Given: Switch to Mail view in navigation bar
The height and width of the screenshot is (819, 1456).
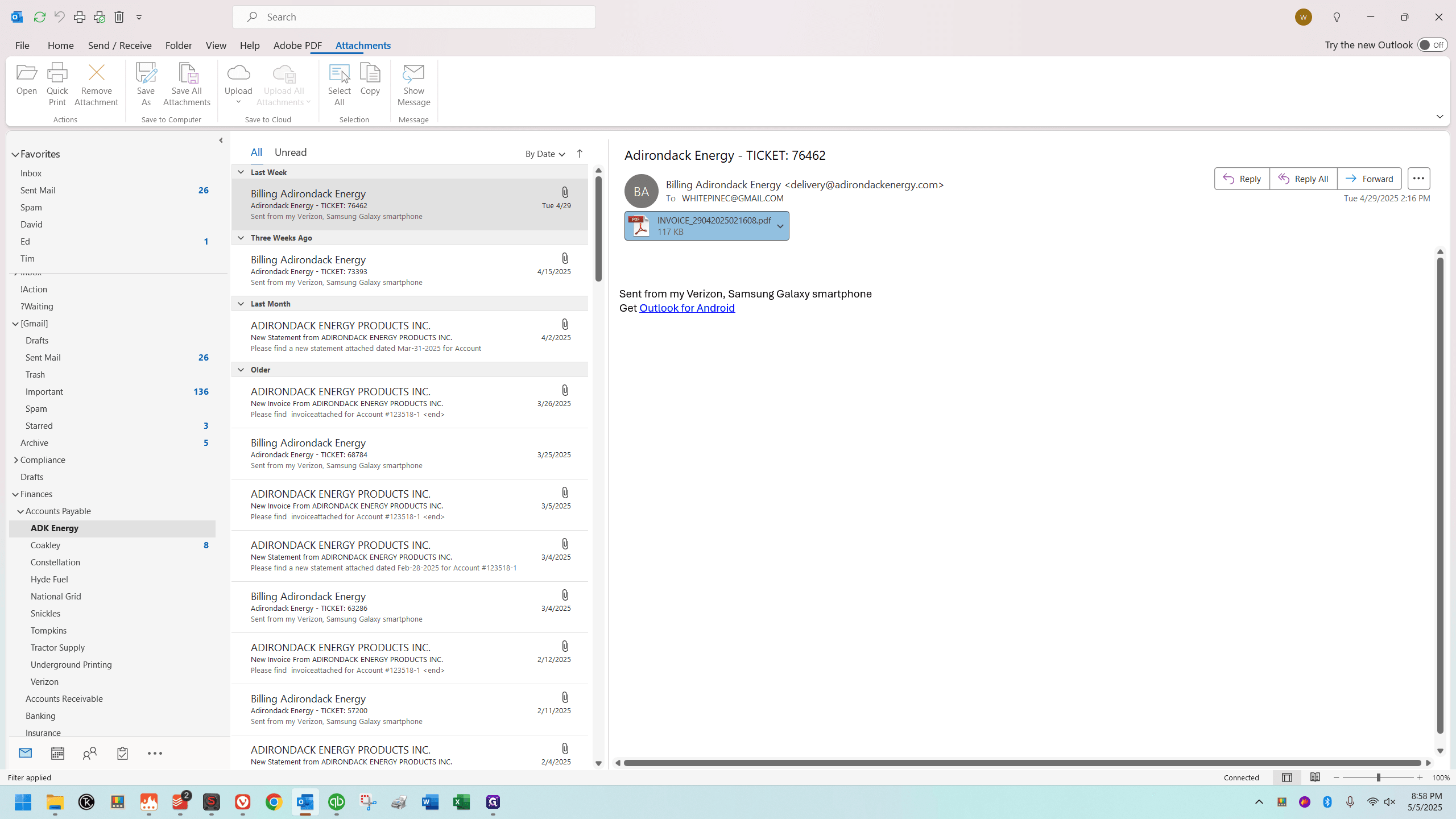Looking at the screenshot, I should pos(25,753).
